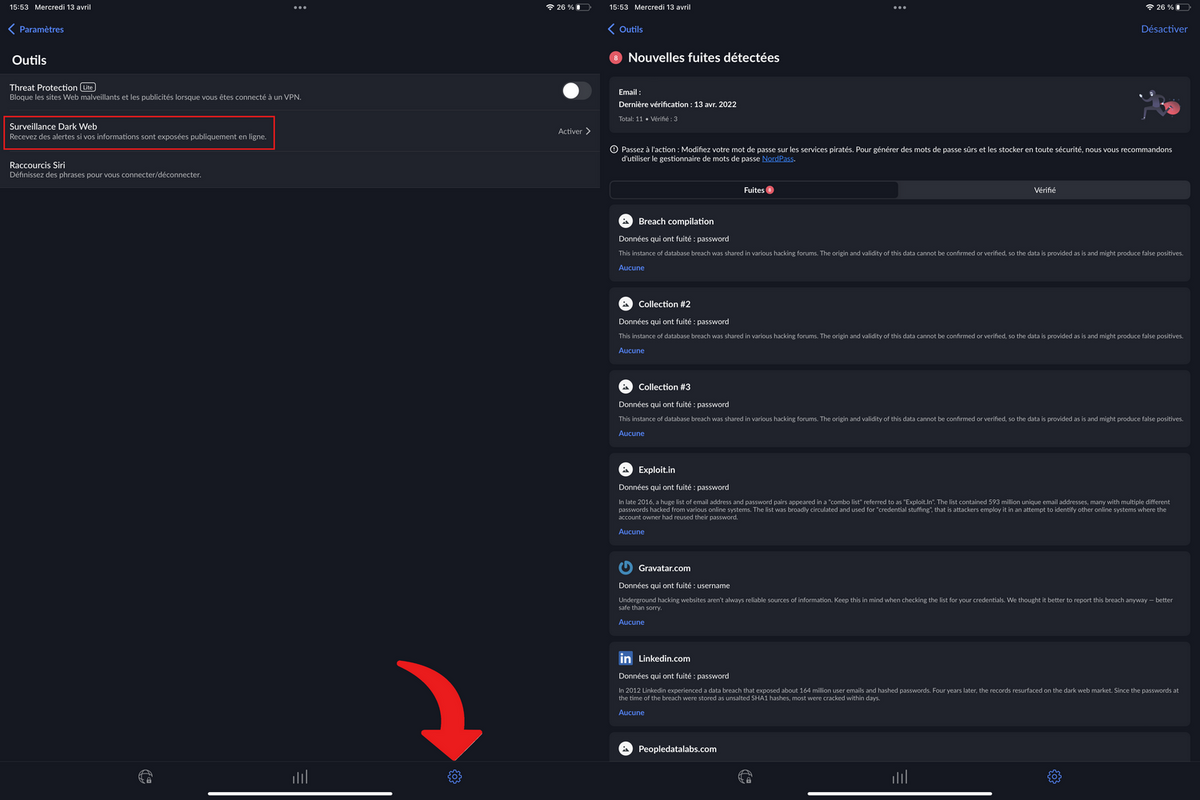Image resolution: width=1200 pixels, height=800 pixels.
Task: Tap info icon before Passez à l'action
Action: pos(613,149)
